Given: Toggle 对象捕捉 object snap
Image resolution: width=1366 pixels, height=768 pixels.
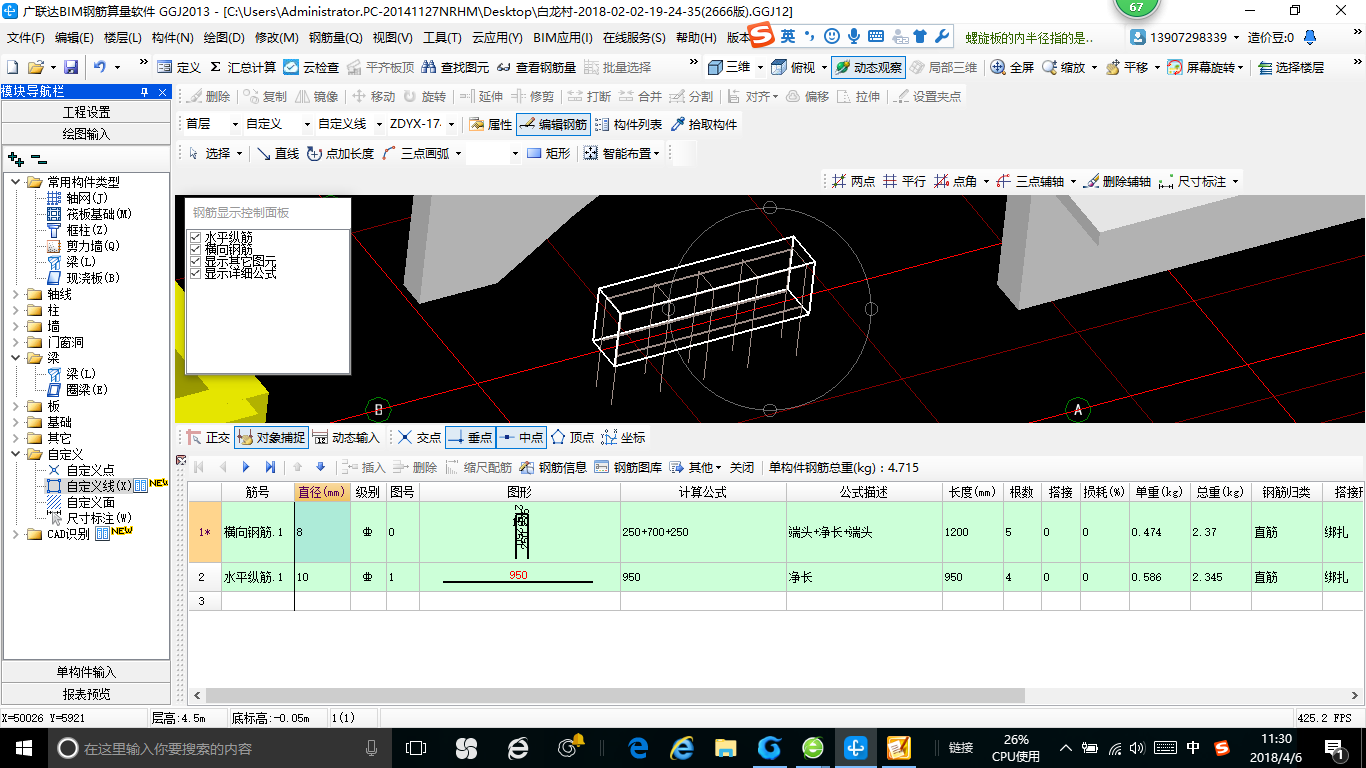Looking at the screenshot, I should coord(270,437).
